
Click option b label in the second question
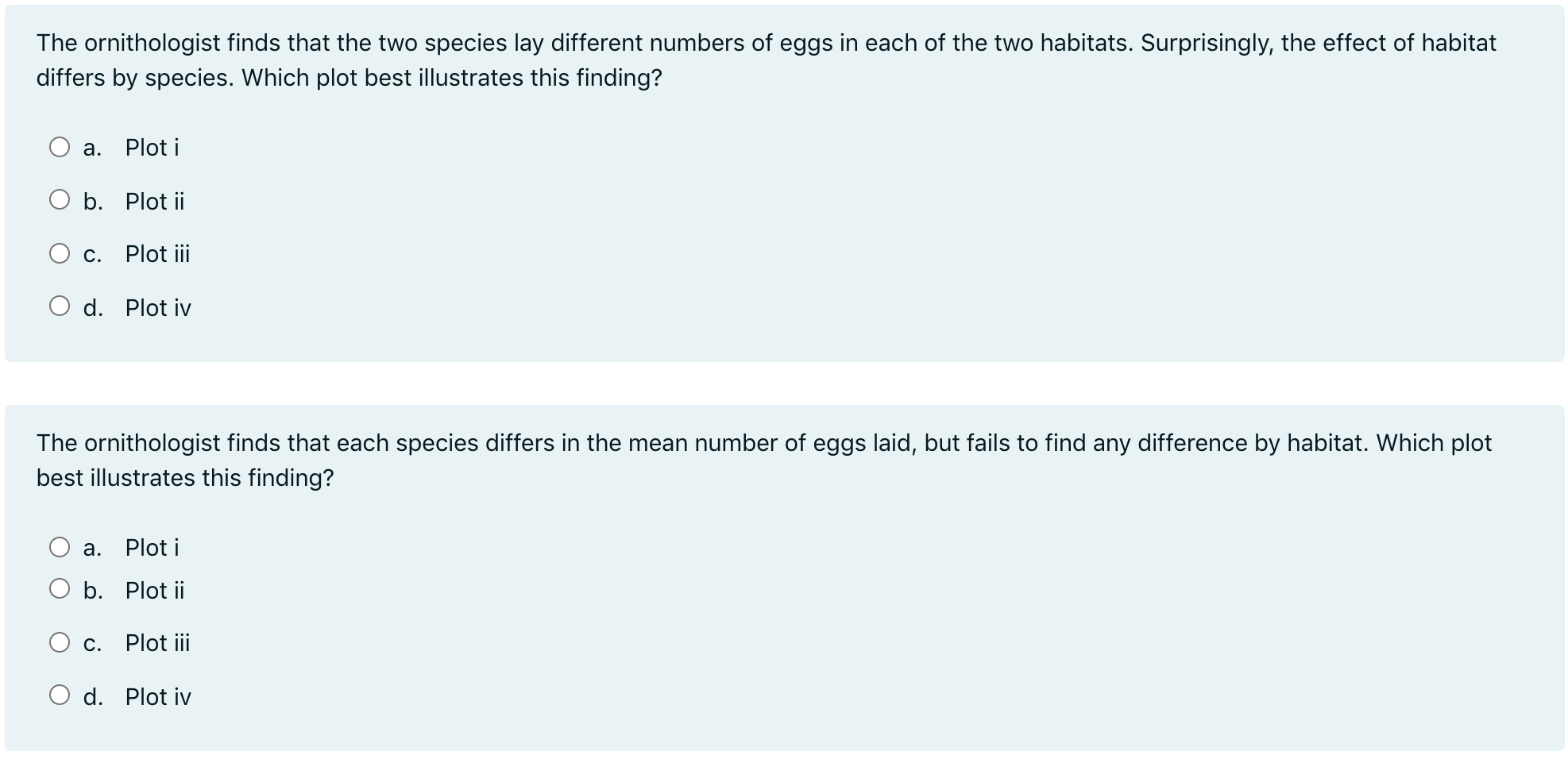[x=95, y=590]
